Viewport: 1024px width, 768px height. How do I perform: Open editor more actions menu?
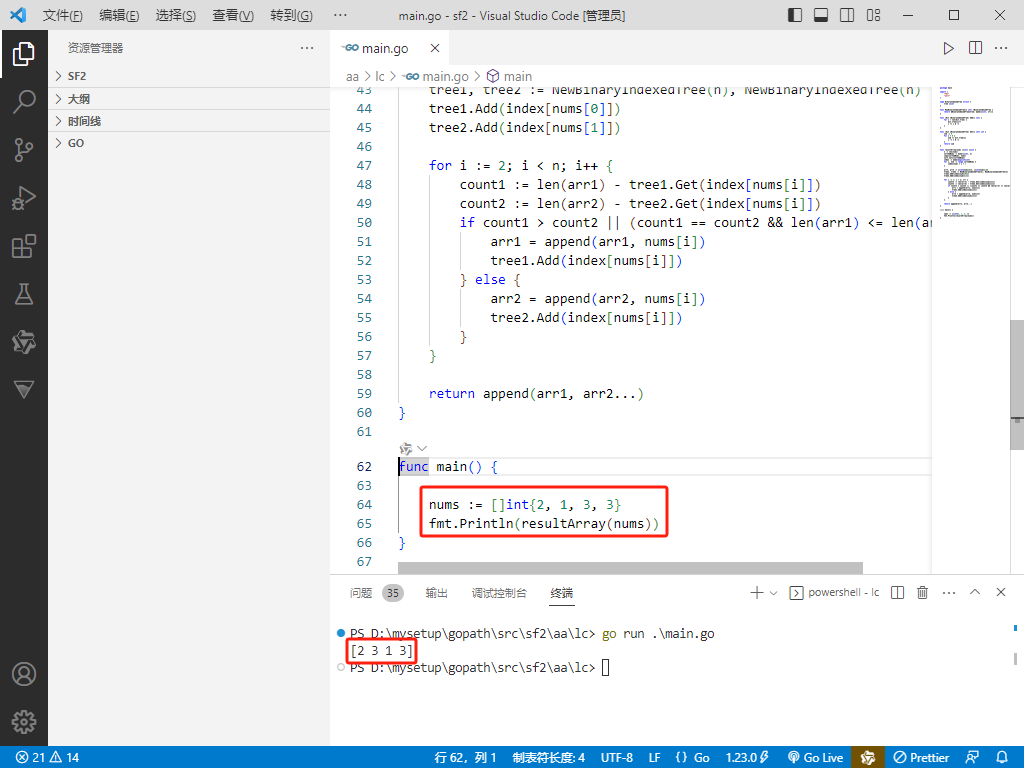(1001, 48)
